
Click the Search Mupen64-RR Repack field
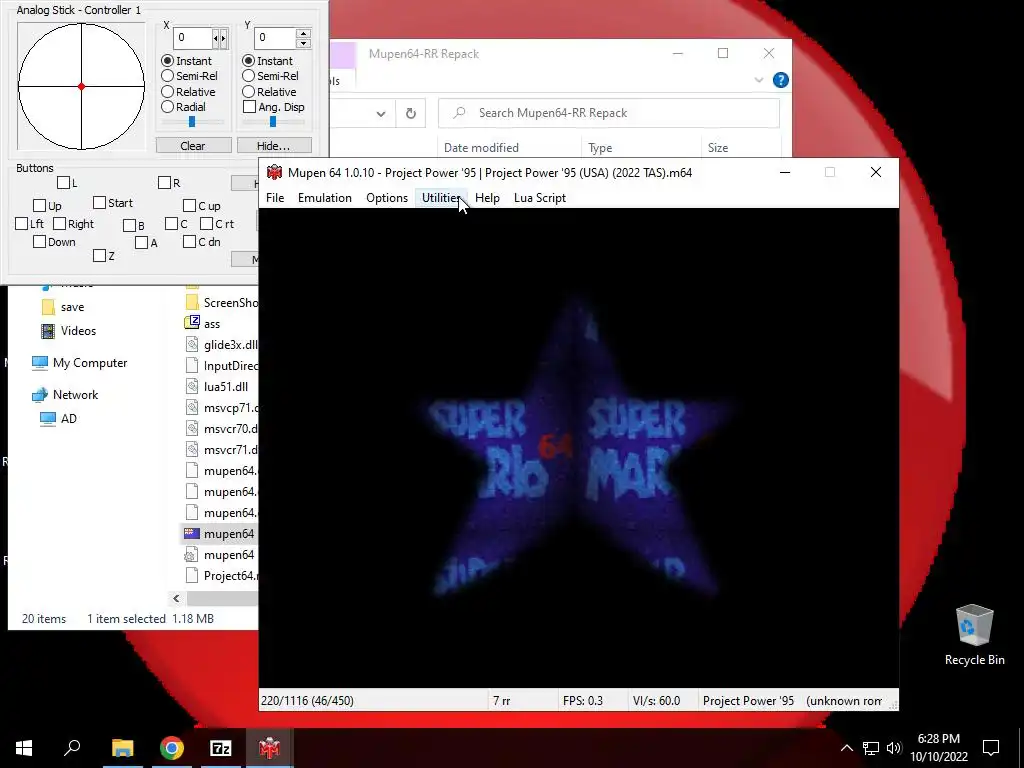609,113
